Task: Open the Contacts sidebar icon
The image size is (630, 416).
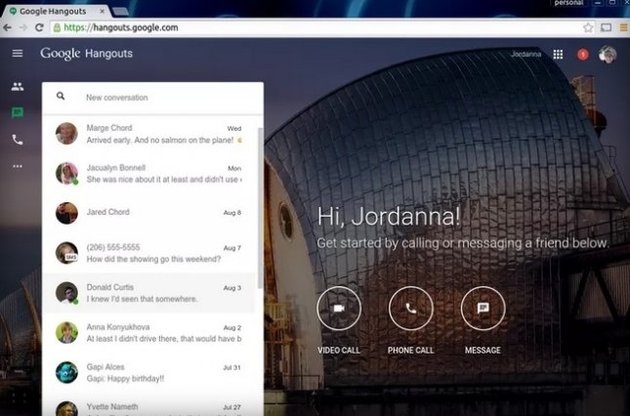Action: pos(17,86)
